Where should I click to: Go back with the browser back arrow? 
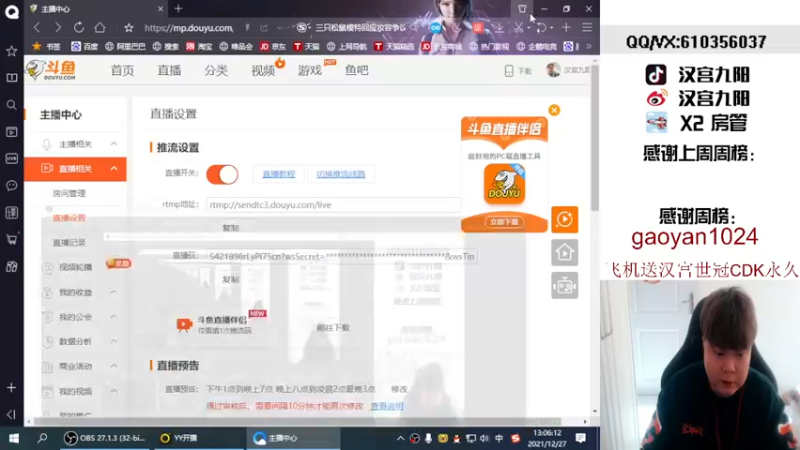click(37, 28)
